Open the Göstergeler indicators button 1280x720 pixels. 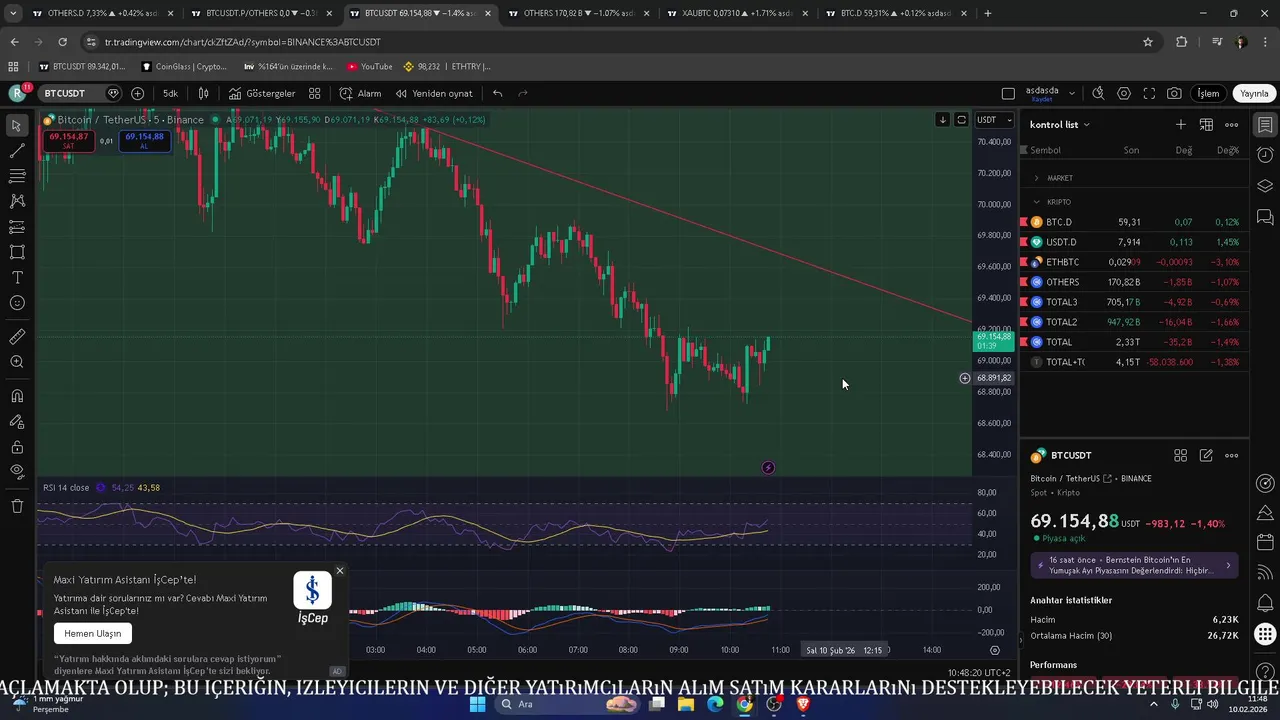(262, 93)
